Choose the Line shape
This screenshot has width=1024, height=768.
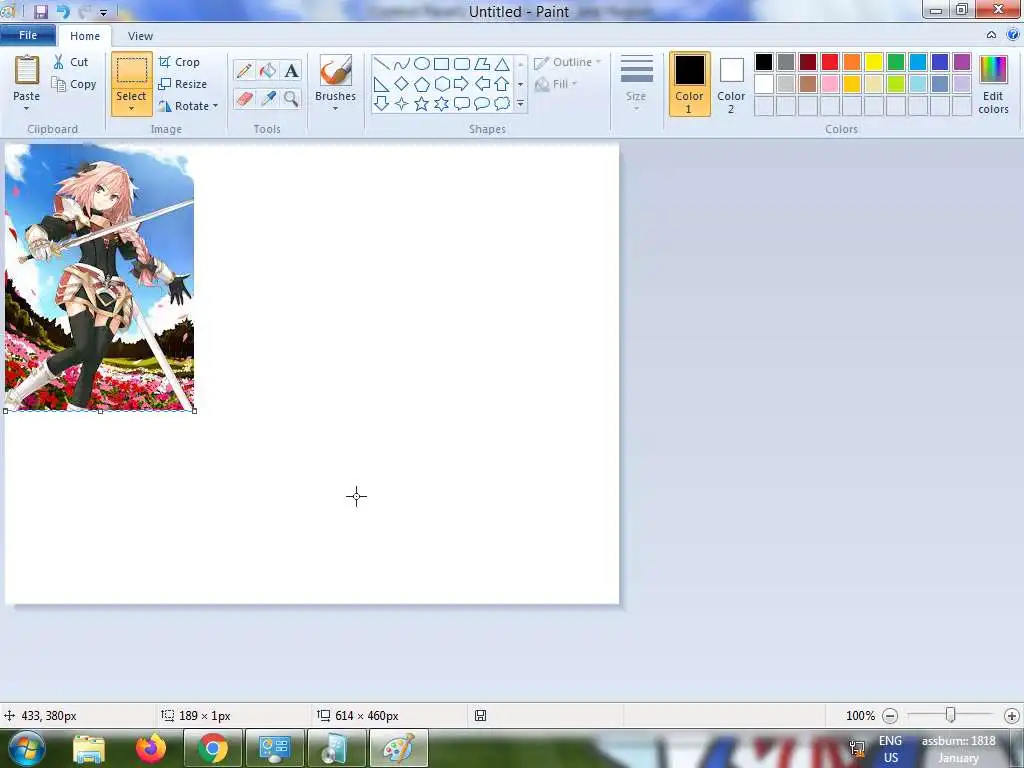click(382, 64)
